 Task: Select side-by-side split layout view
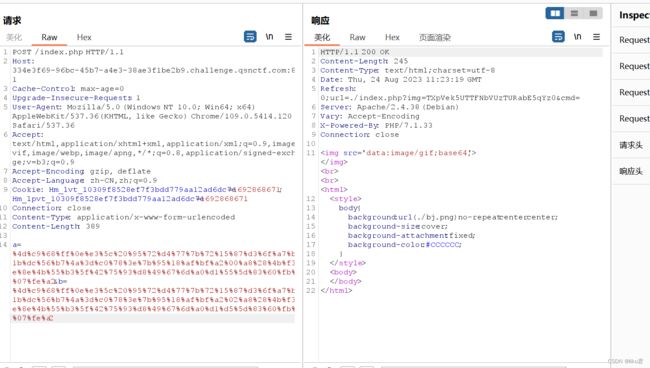point(555,13)
